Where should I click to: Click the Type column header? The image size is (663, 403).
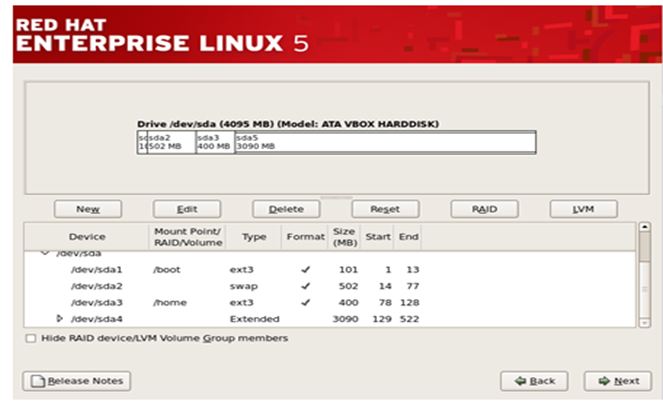(254, 237)
